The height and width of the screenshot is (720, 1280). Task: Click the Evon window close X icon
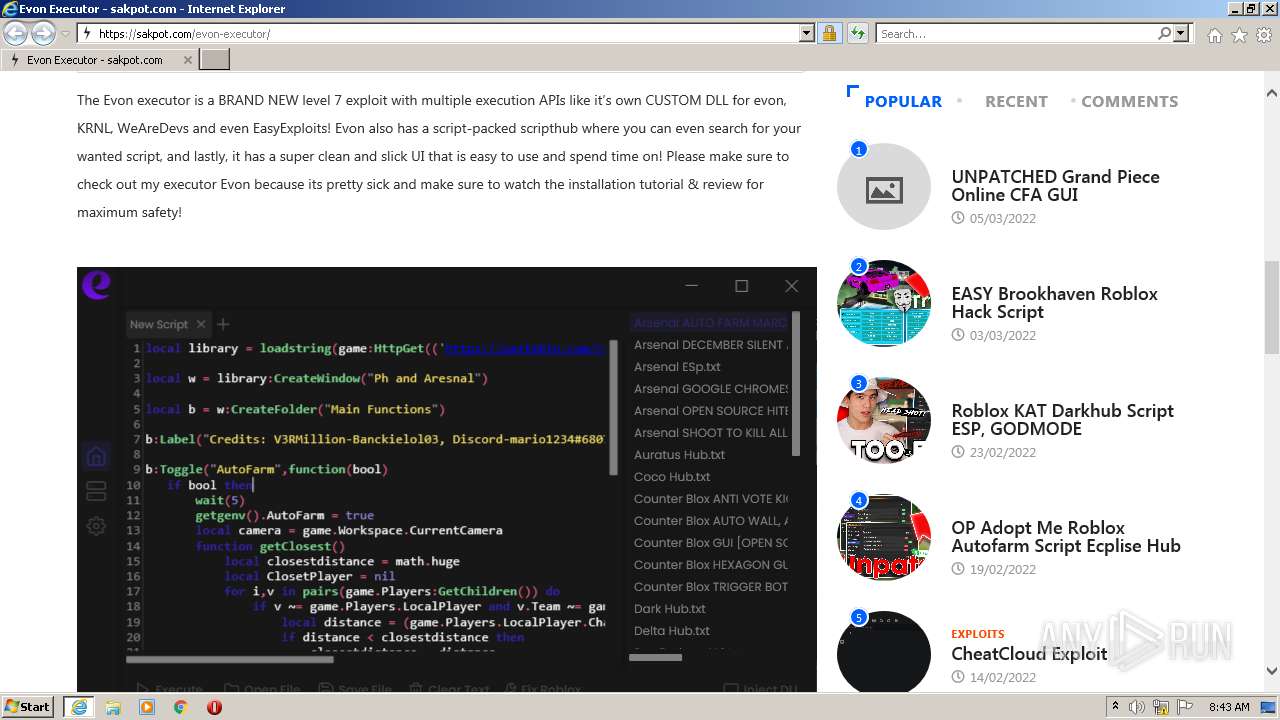pyautogui.click(x=791, y=286)
